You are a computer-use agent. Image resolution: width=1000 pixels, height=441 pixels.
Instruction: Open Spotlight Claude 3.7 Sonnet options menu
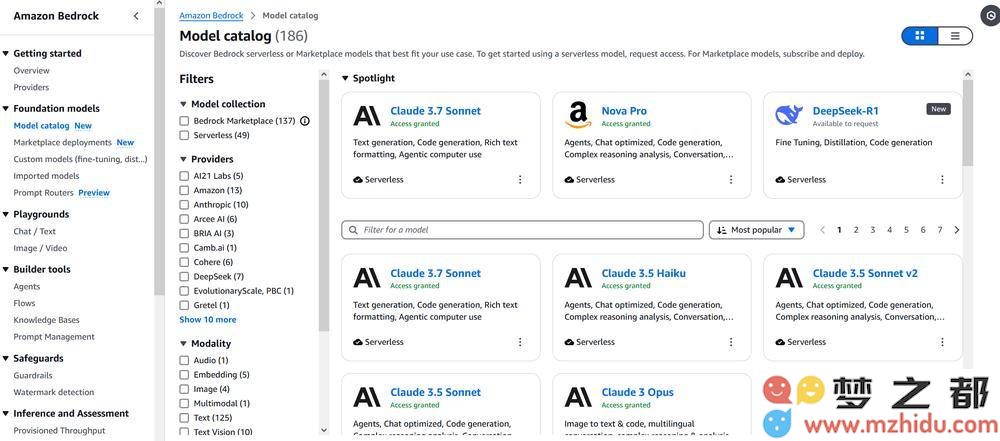coord(520,180)
